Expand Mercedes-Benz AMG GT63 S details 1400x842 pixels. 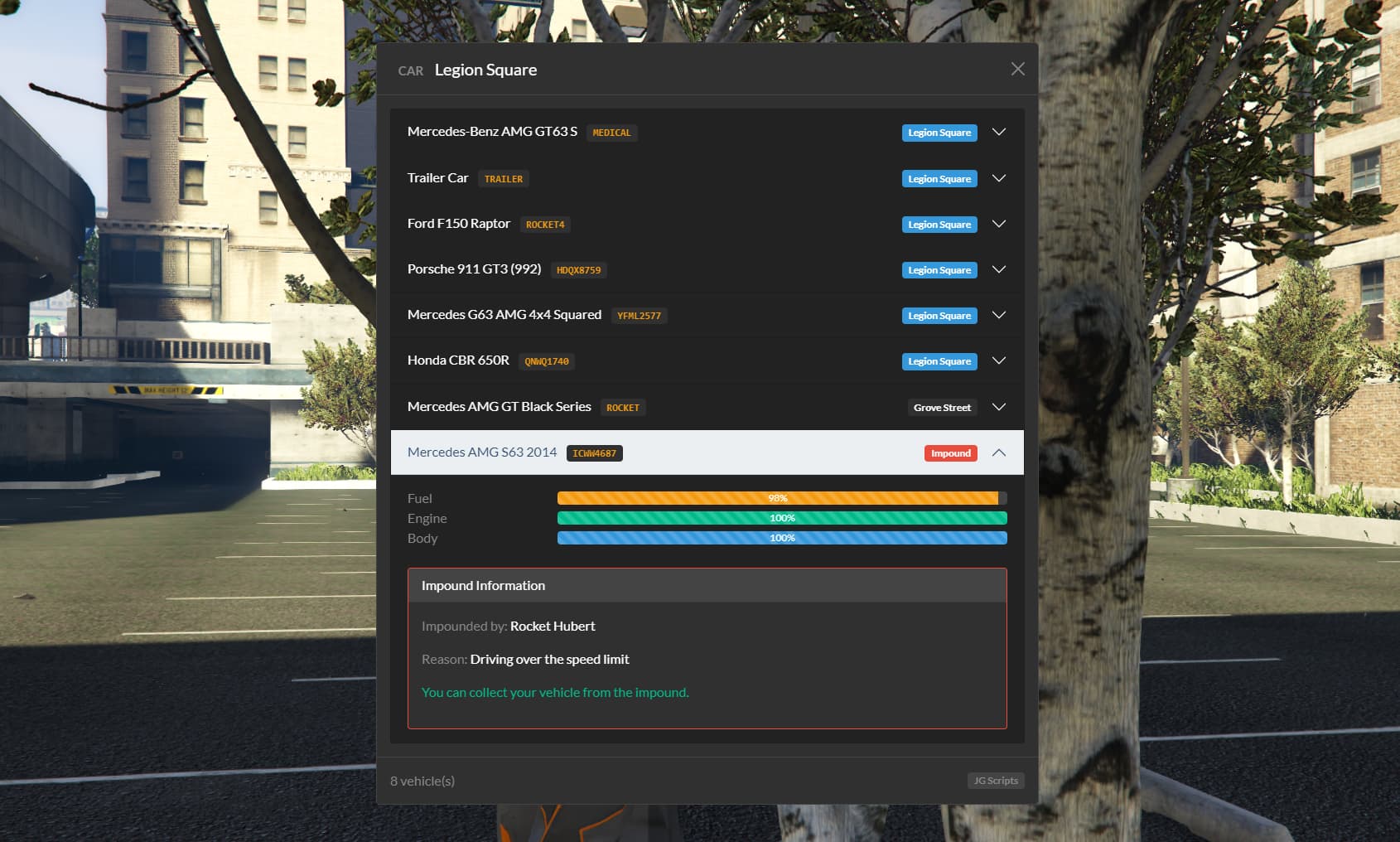tap(999, 132)
